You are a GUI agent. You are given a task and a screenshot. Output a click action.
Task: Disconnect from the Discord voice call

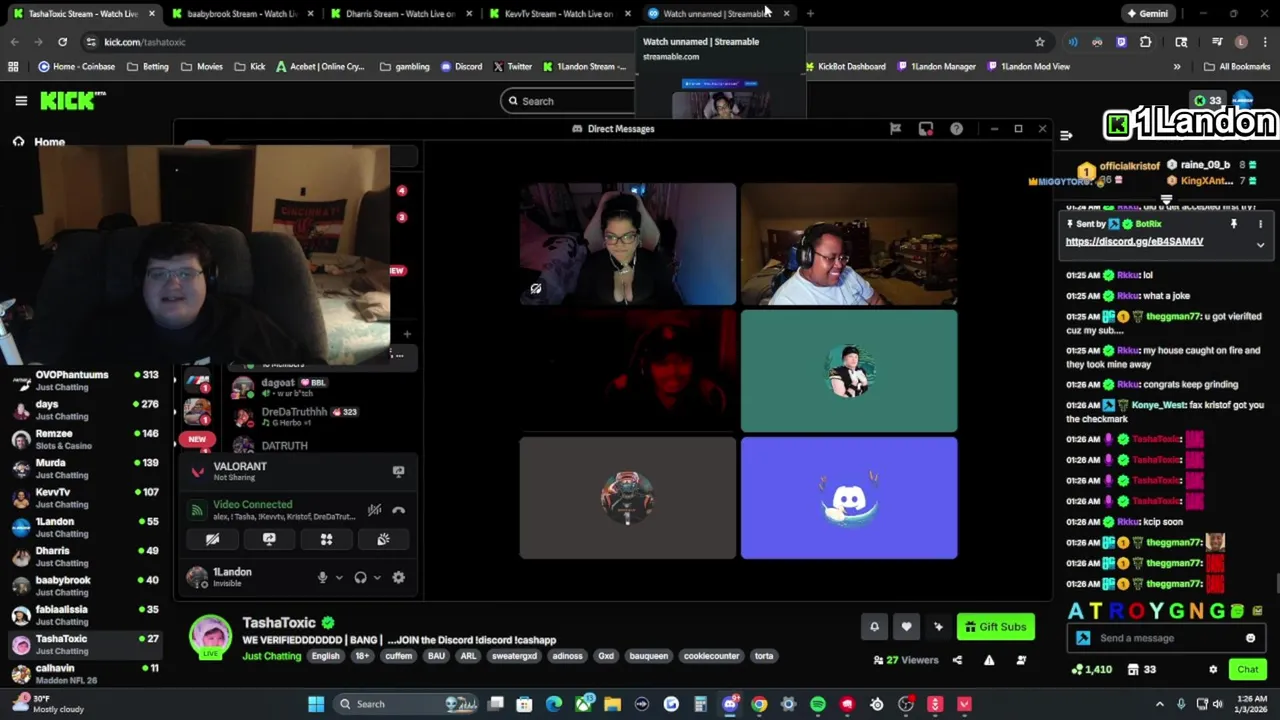pyautogui.click(x=398, y=510)
